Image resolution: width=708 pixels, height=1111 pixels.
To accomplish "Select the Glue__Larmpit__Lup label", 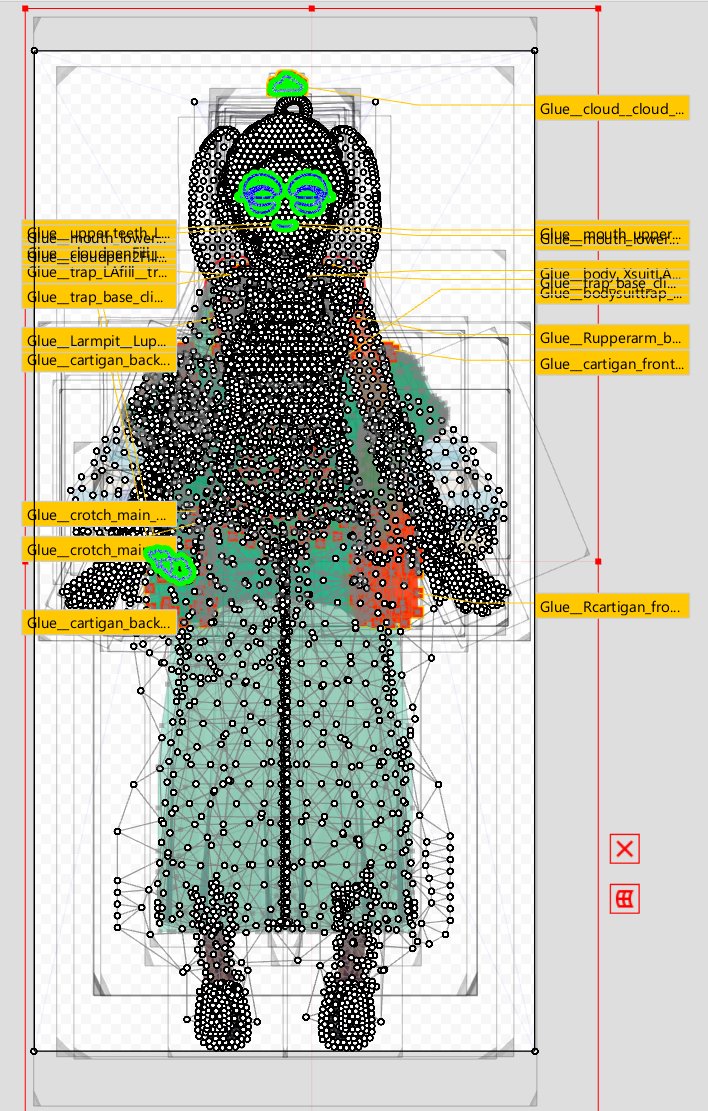I will tap(99, 341).
